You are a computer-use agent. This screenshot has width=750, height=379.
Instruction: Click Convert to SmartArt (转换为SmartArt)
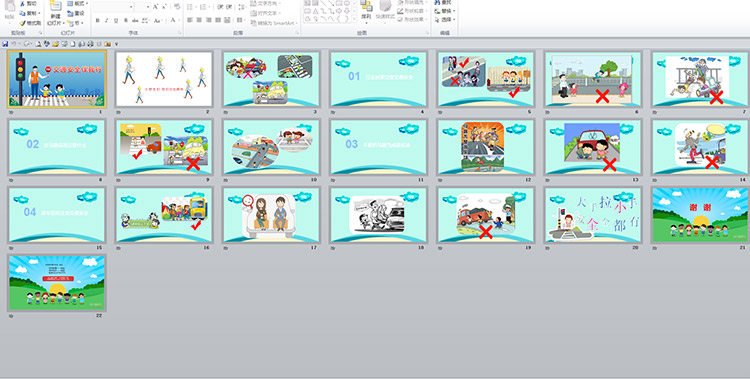274,23
